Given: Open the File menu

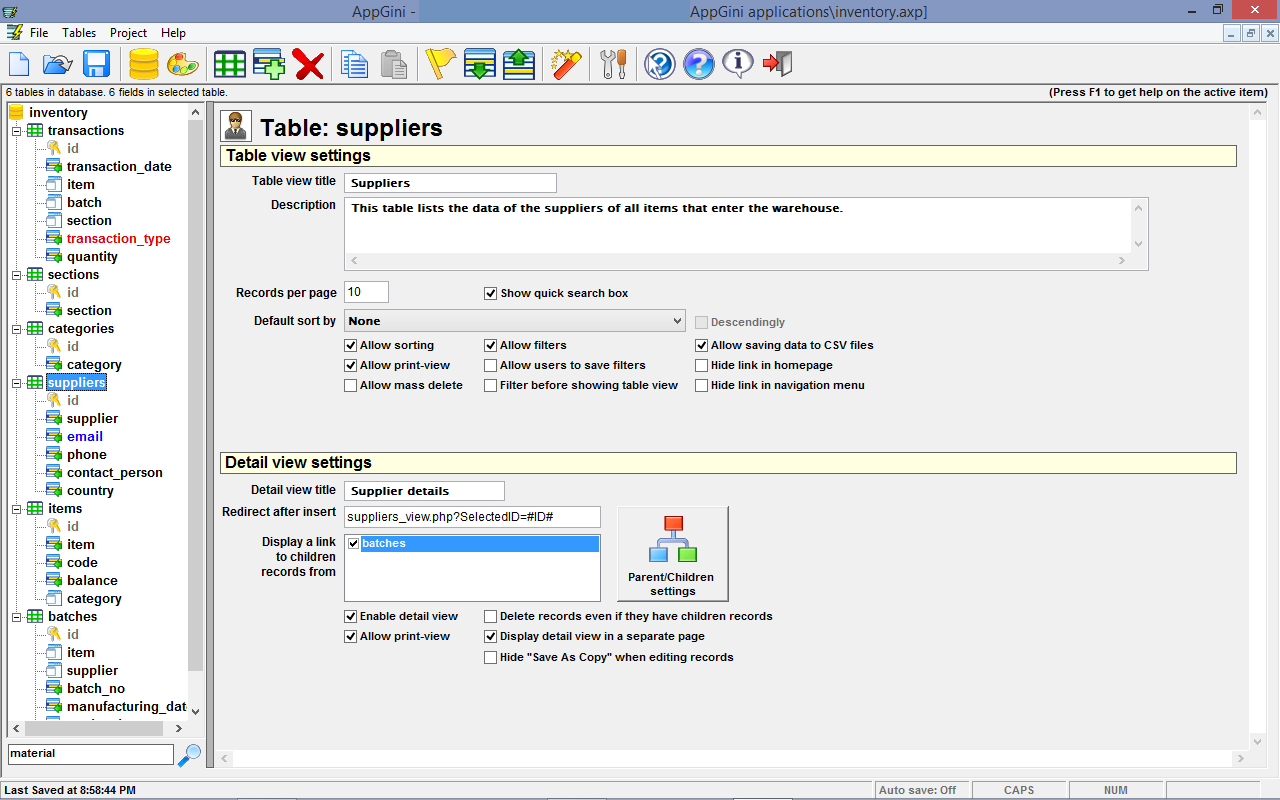Looking at the screenshot, I should [x=39, y=33].
